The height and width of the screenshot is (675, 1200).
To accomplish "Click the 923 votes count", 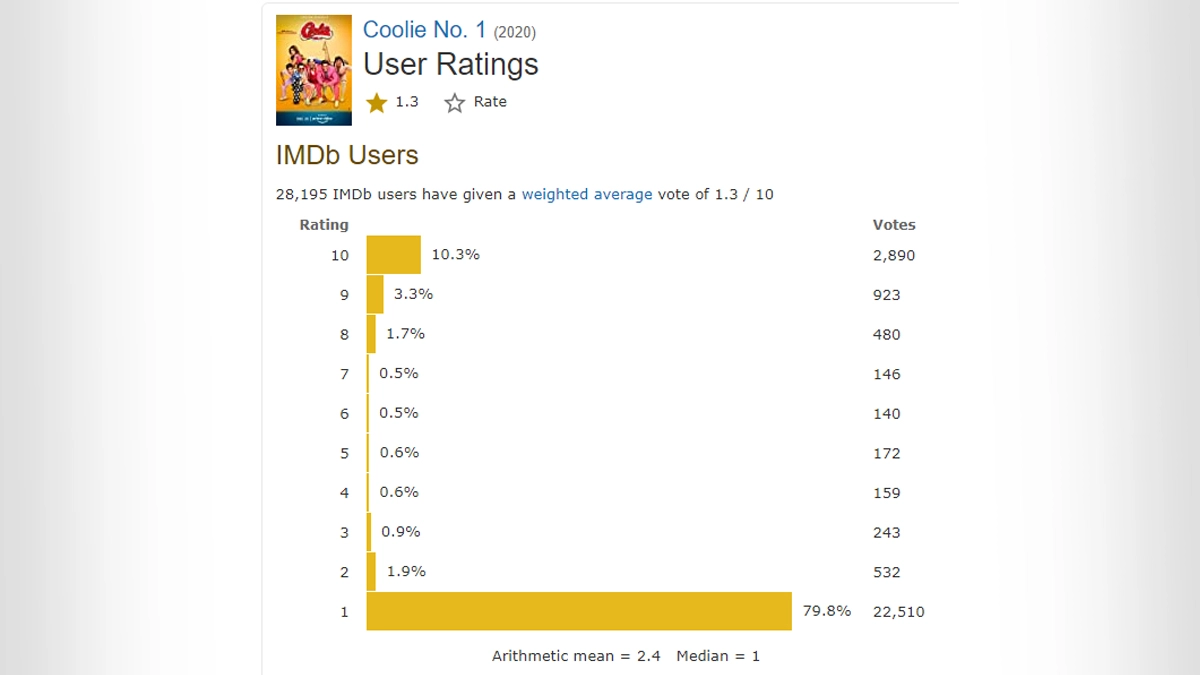I will (886, 295).
